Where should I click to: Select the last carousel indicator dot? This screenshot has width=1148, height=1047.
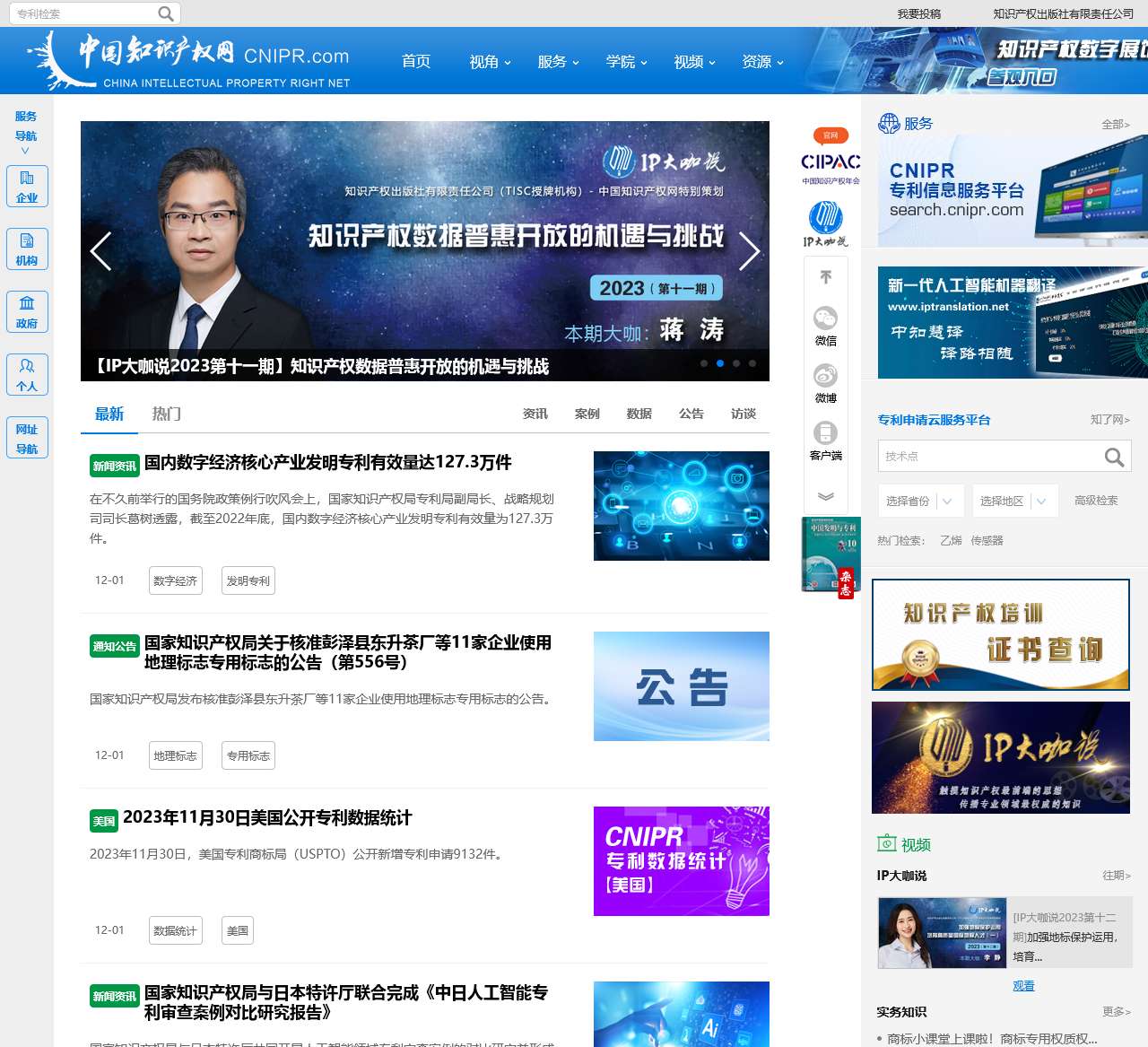point(752,363)
